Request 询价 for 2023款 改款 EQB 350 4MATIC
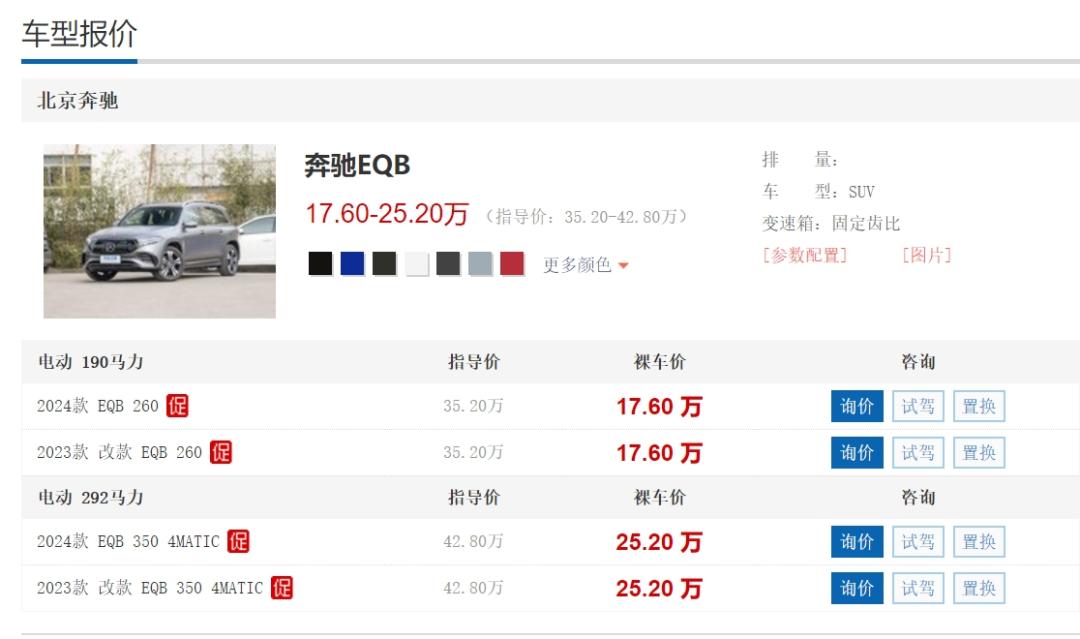The image size is (1080, 639). 857,588
